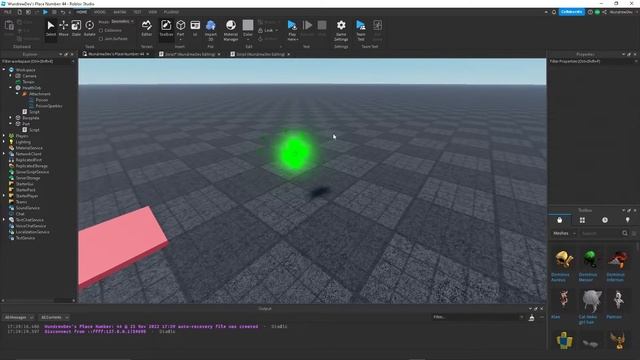
Task: Click the blue play icon in quick access bar
Action: pos(45,12)
